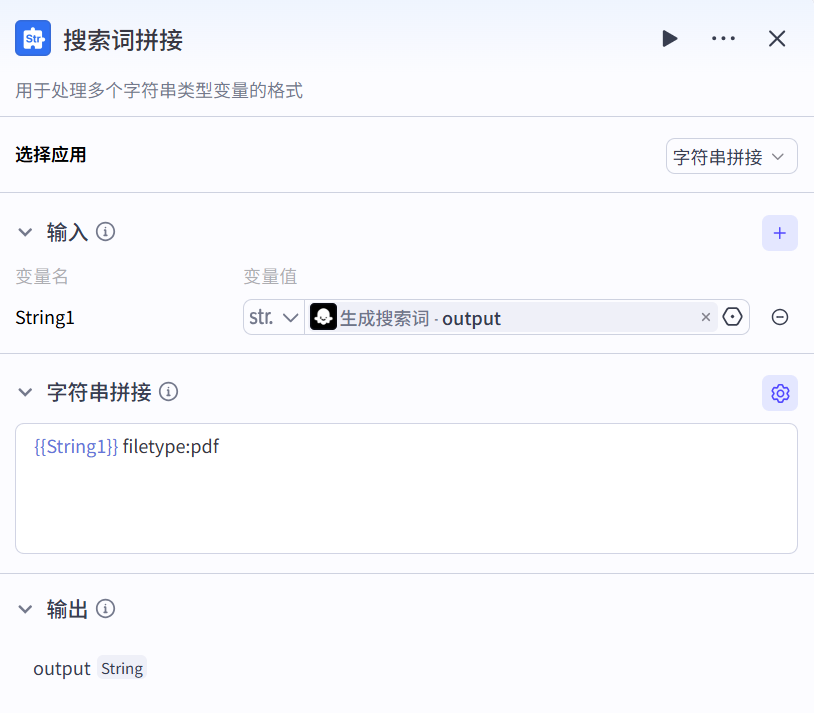Collapse the 字符串拼接 template section
The height and width of the screenshot is (713, 814).
click(26, 393)
